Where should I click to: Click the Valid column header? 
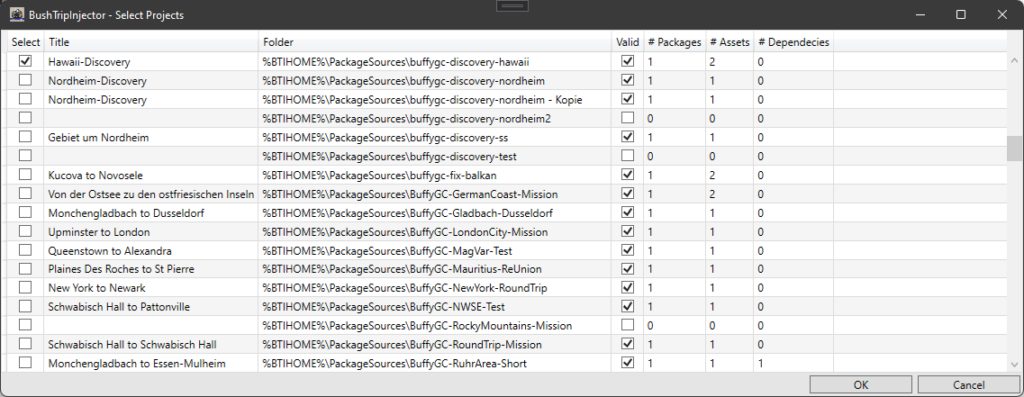[628, 42]
